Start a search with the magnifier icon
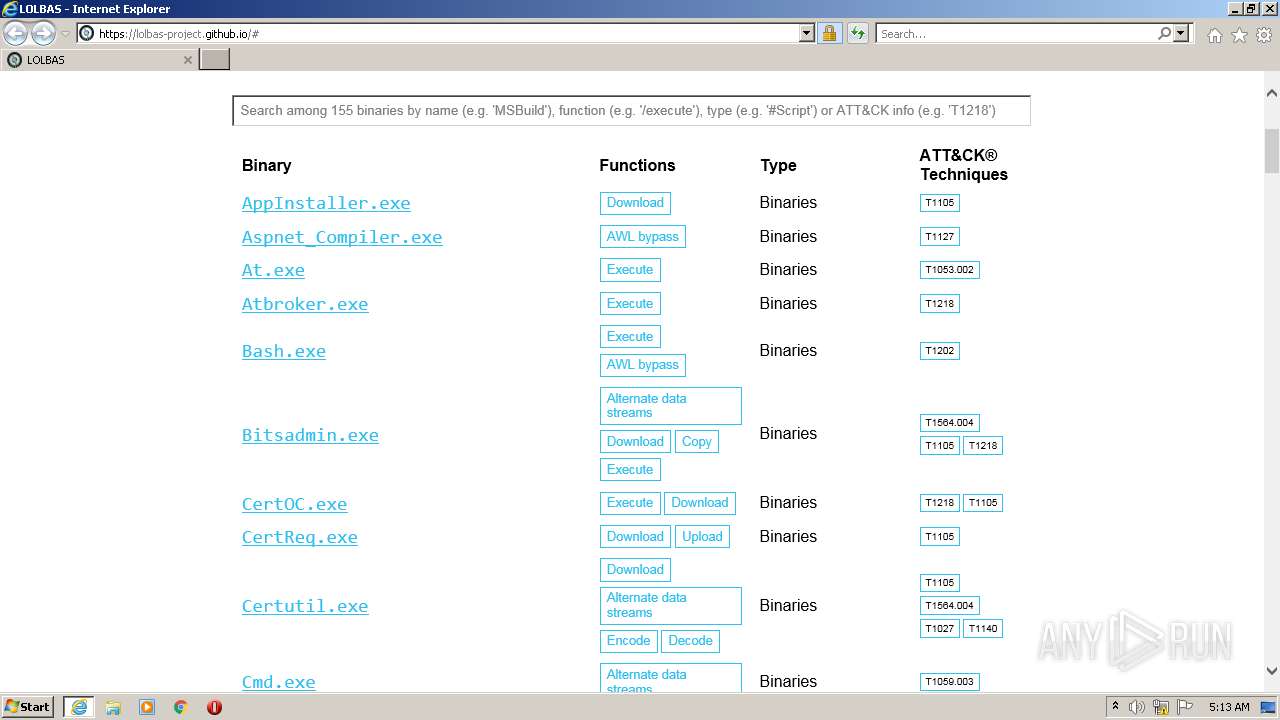 [x=1164, y=33]
